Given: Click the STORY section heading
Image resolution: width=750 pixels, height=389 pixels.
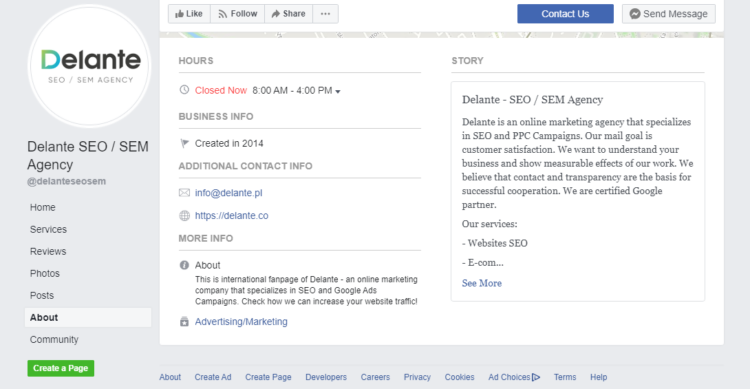Looking at the screenshot, I should (467, 61).
